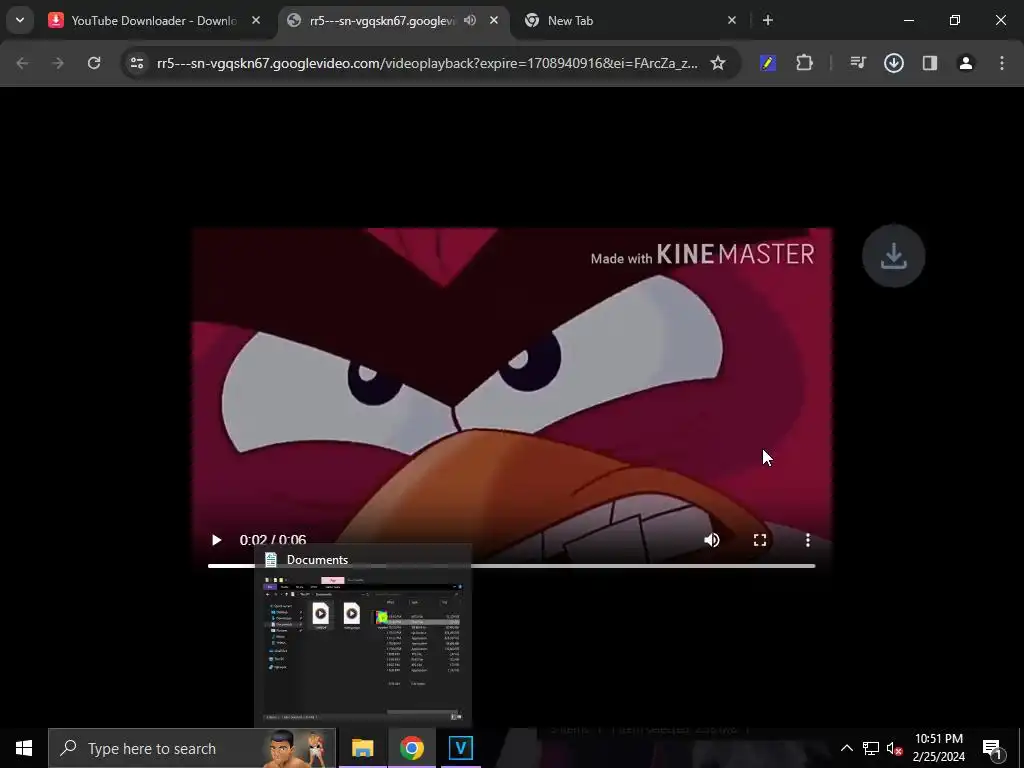1024x768 pixels.
Task: Open Google Chrome from taskbar
Action: (411, 748)
